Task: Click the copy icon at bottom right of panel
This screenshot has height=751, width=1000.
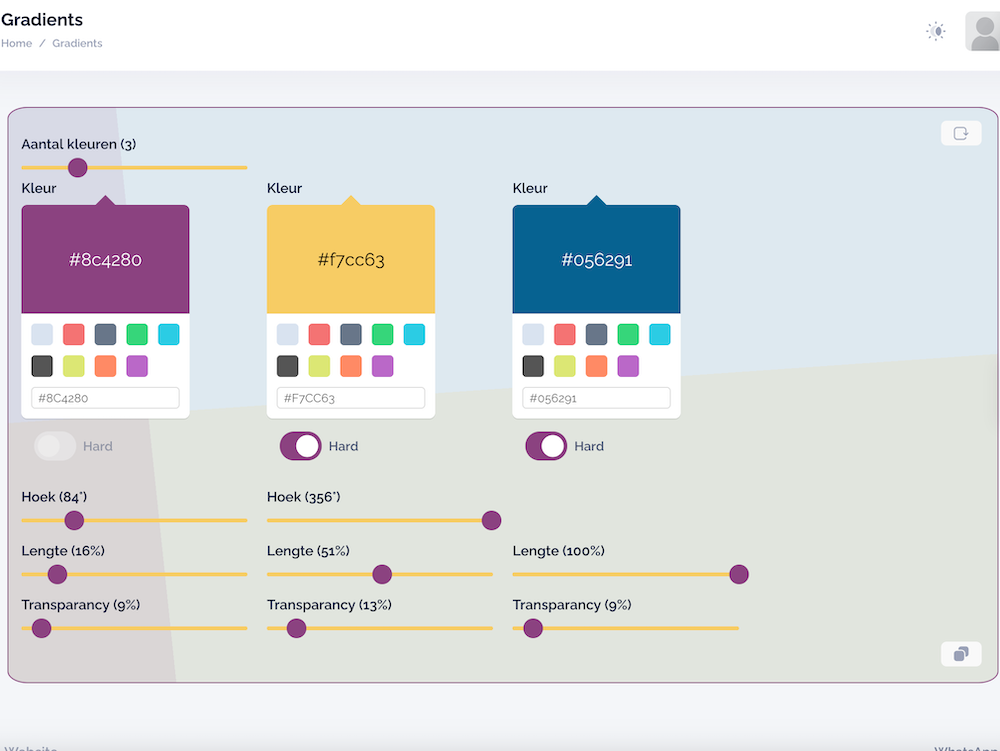Action: [x=961, y=654]
